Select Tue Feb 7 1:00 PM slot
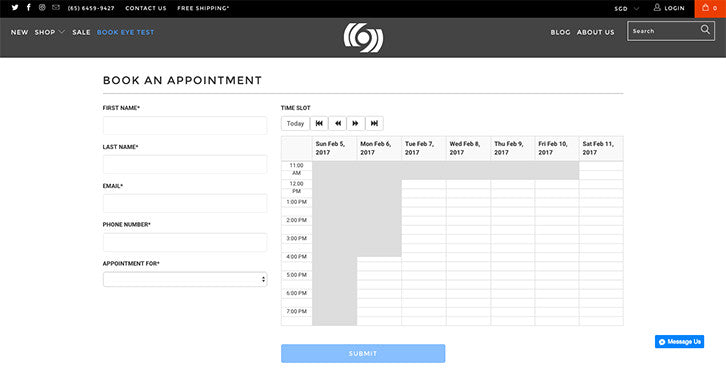This screenshot has height=370, width=726. pos(424,202)
